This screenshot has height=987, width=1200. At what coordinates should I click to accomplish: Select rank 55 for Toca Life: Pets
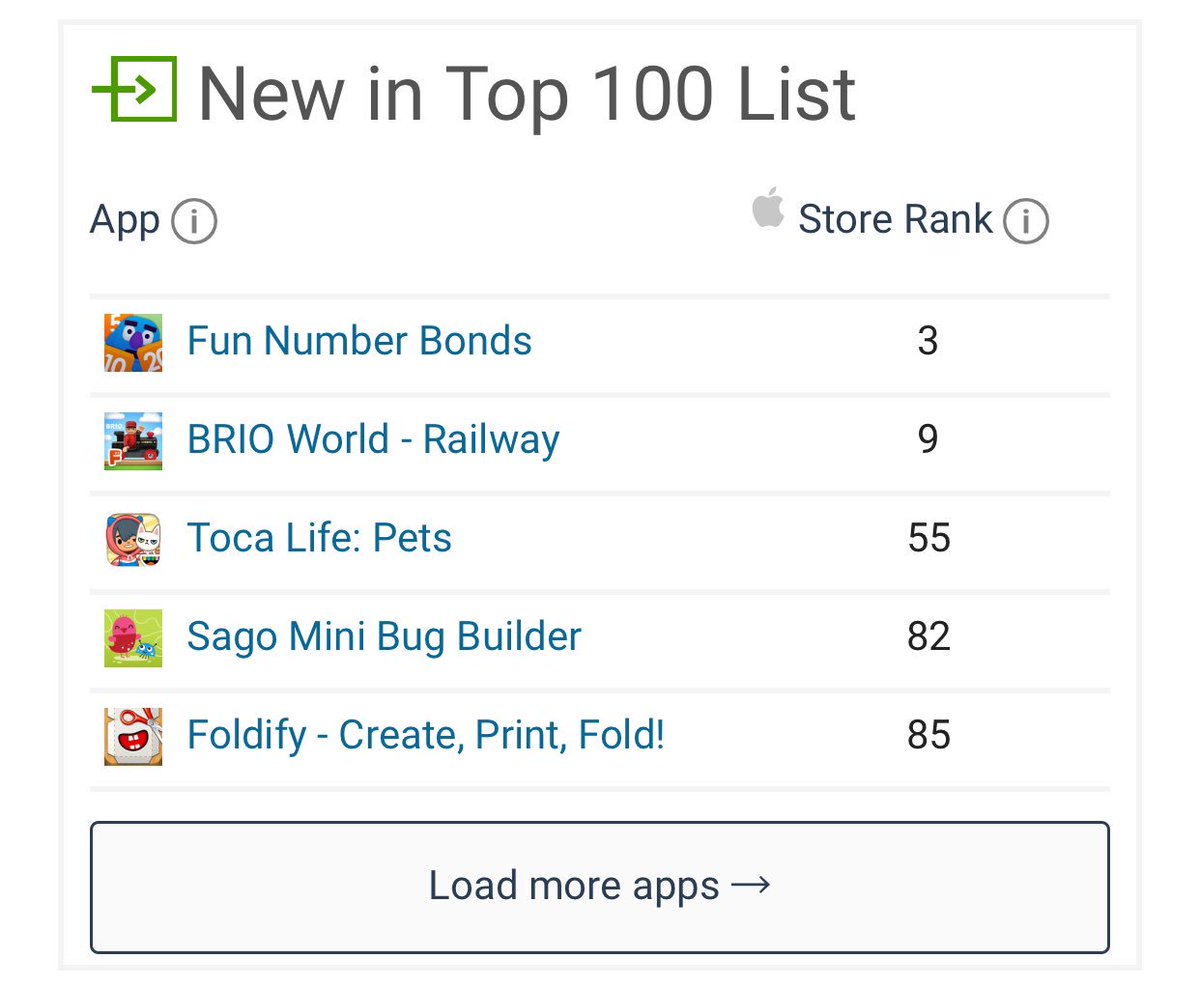coord(929,538)
